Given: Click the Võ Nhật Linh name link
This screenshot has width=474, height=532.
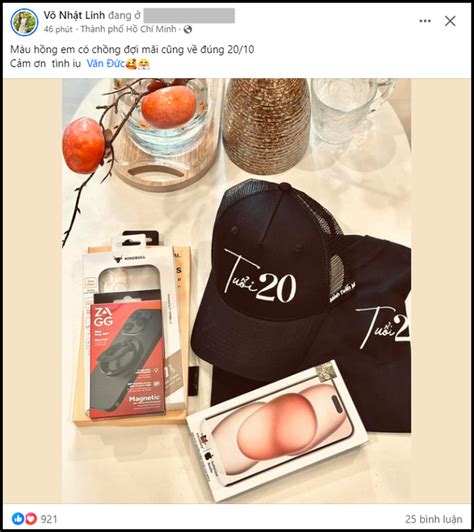Looking at the screenshot, I should (x=74, y=15).
